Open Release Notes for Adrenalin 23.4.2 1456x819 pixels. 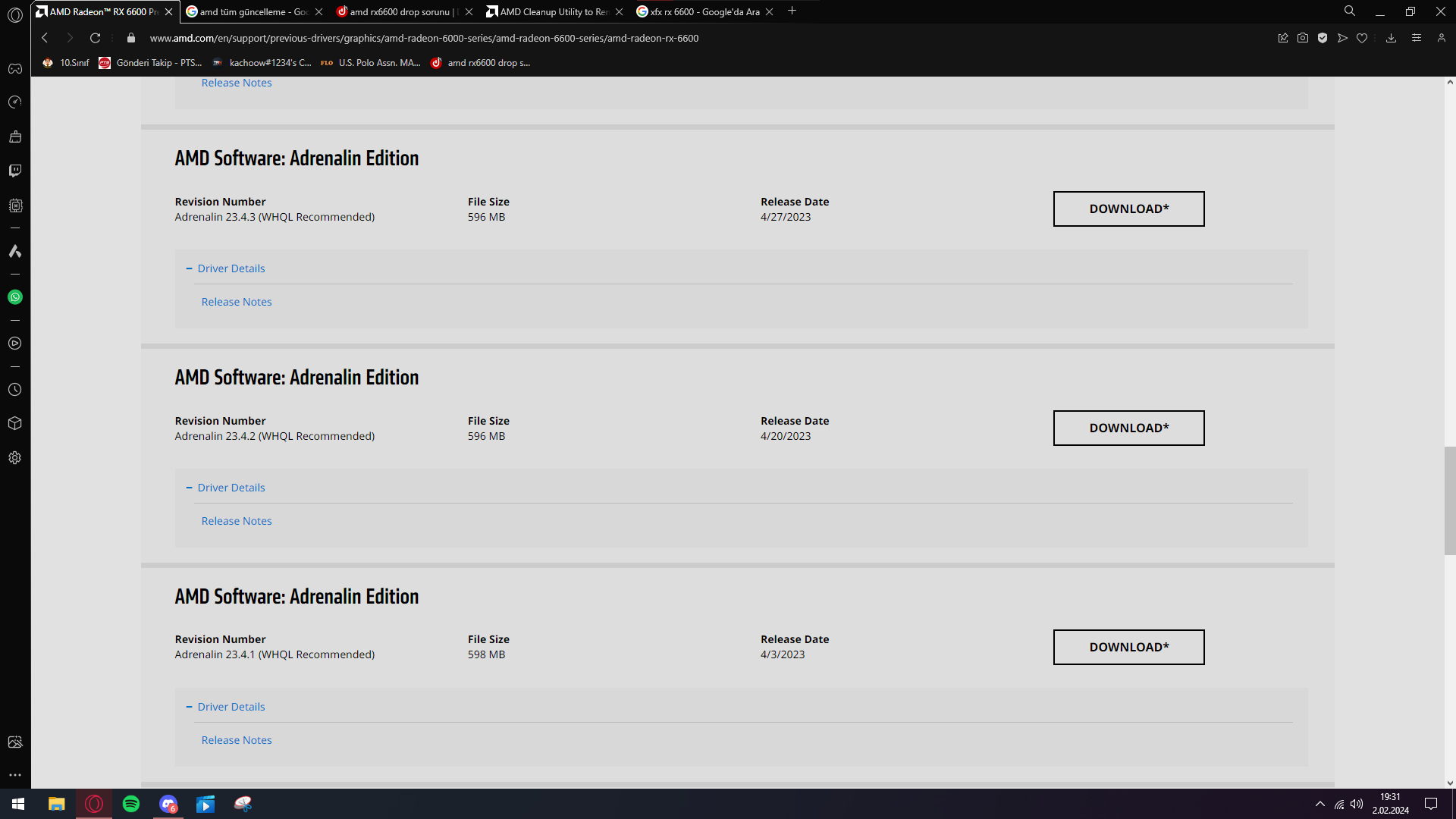[237, 521]
